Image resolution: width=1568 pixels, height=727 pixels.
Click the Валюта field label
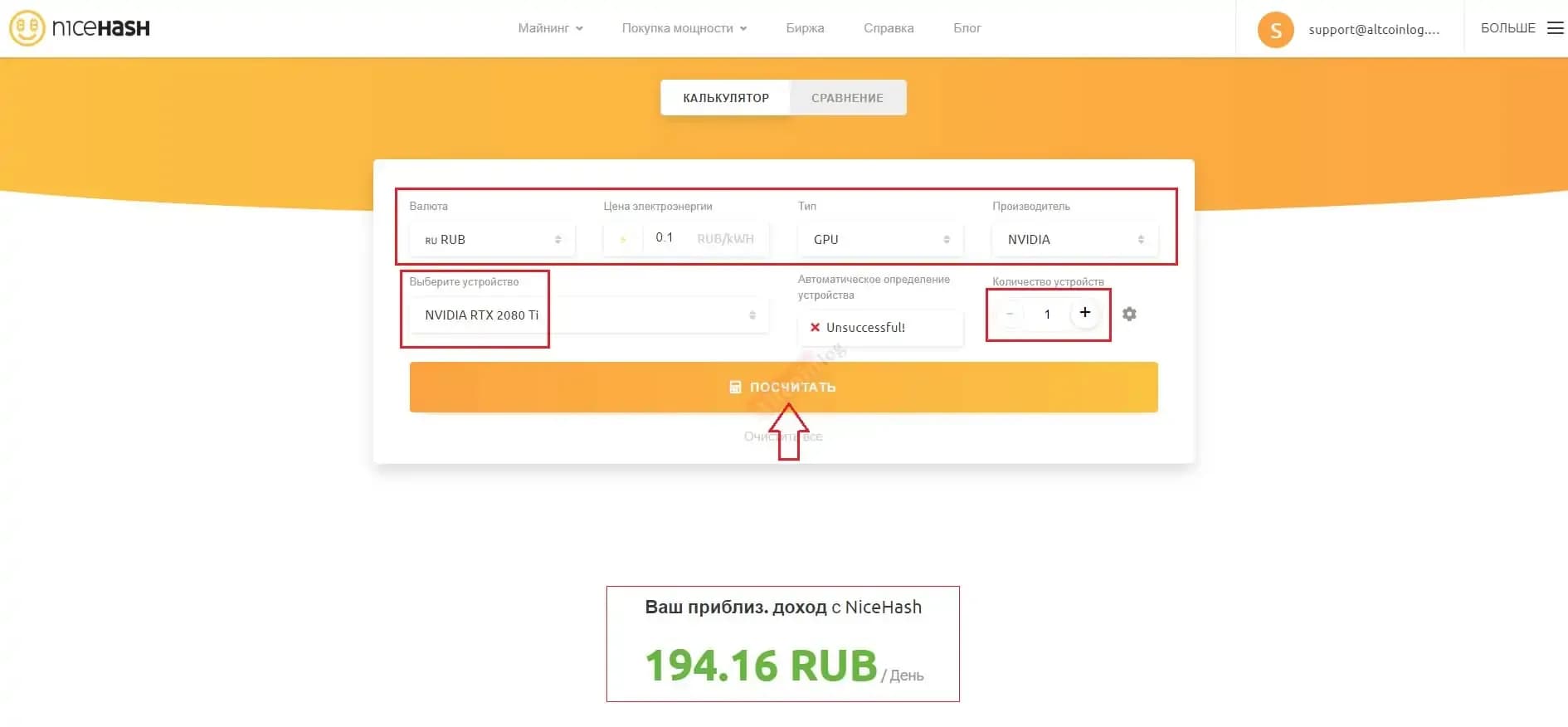point(428,206)
